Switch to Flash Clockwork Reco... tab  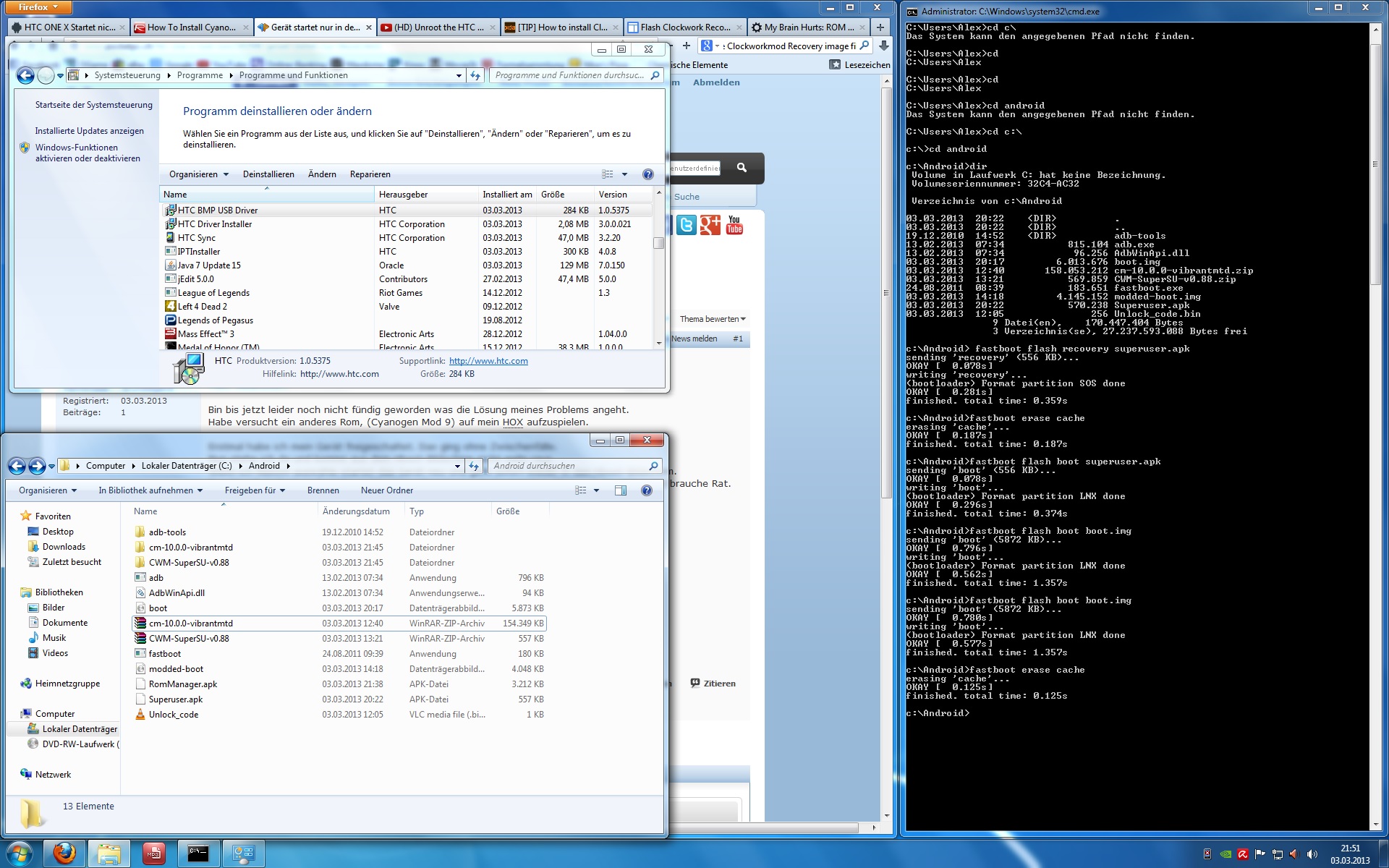coord(684,27)
